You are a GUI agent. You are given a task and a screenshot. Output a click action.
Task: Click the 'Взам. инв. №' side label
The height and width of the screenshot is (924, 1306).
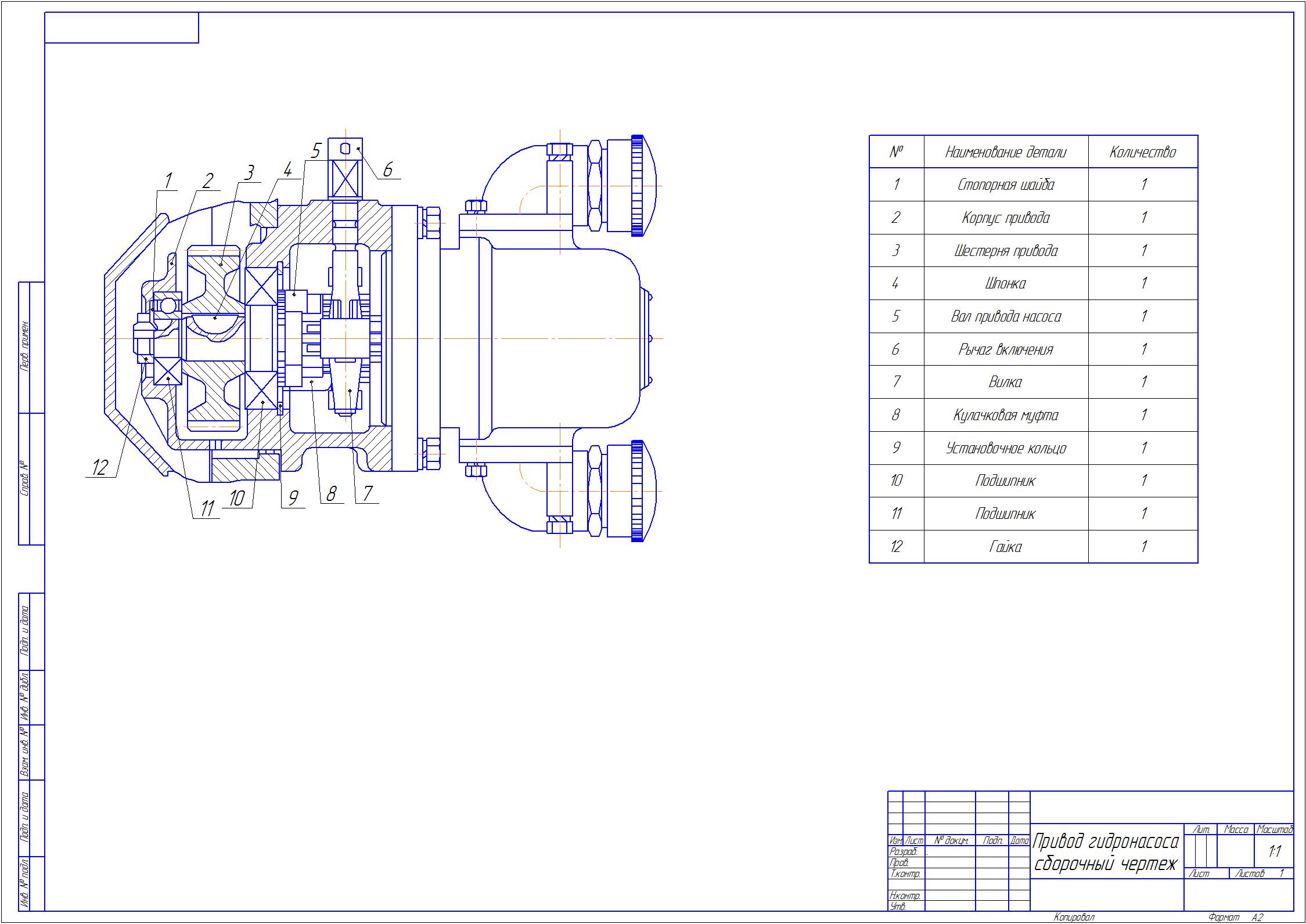[24, 752]
